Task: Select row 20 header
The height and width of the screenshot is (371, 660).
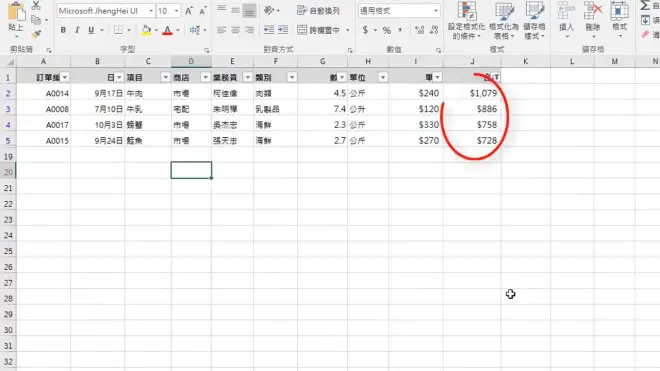Action: (8, 172)
